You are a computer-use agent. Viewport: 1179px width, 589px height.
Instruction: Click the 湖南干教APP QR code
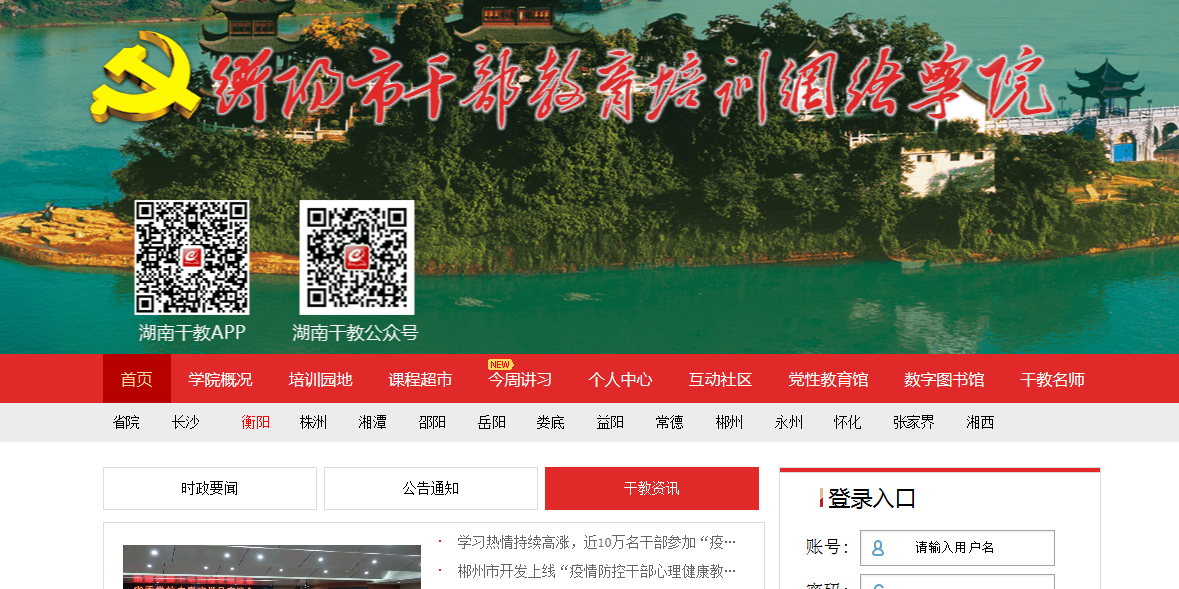(192, 257)
